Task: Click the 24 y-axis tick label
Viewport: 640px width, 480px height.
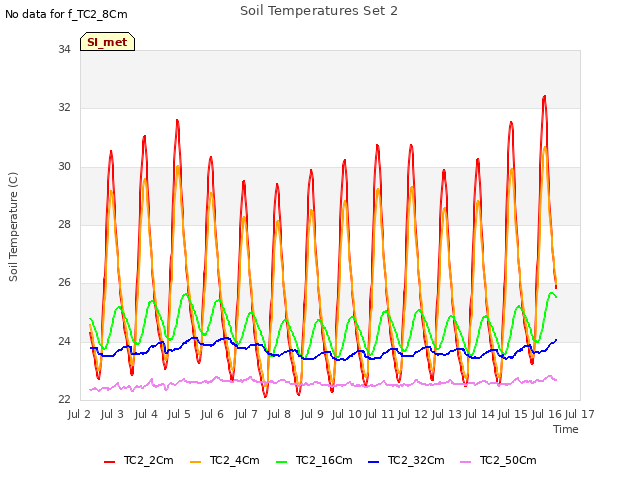Action: [64, 341]
